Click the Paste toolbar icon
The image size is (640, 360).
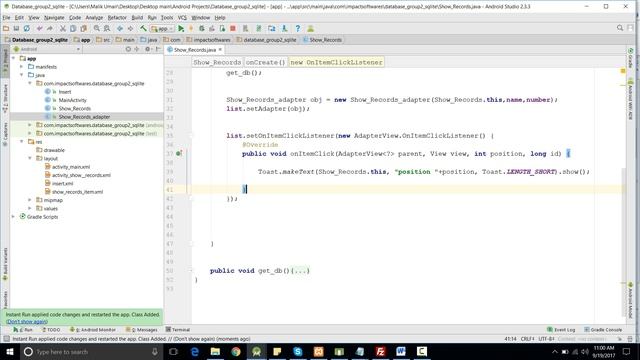[84, 29]
